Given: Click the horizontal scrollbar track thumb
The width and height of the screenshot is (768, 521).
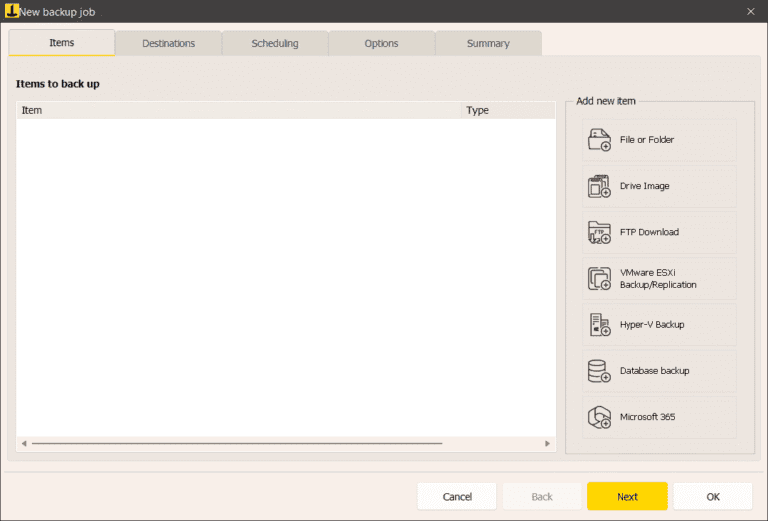Looking at the screenshot, I should 237,444.
